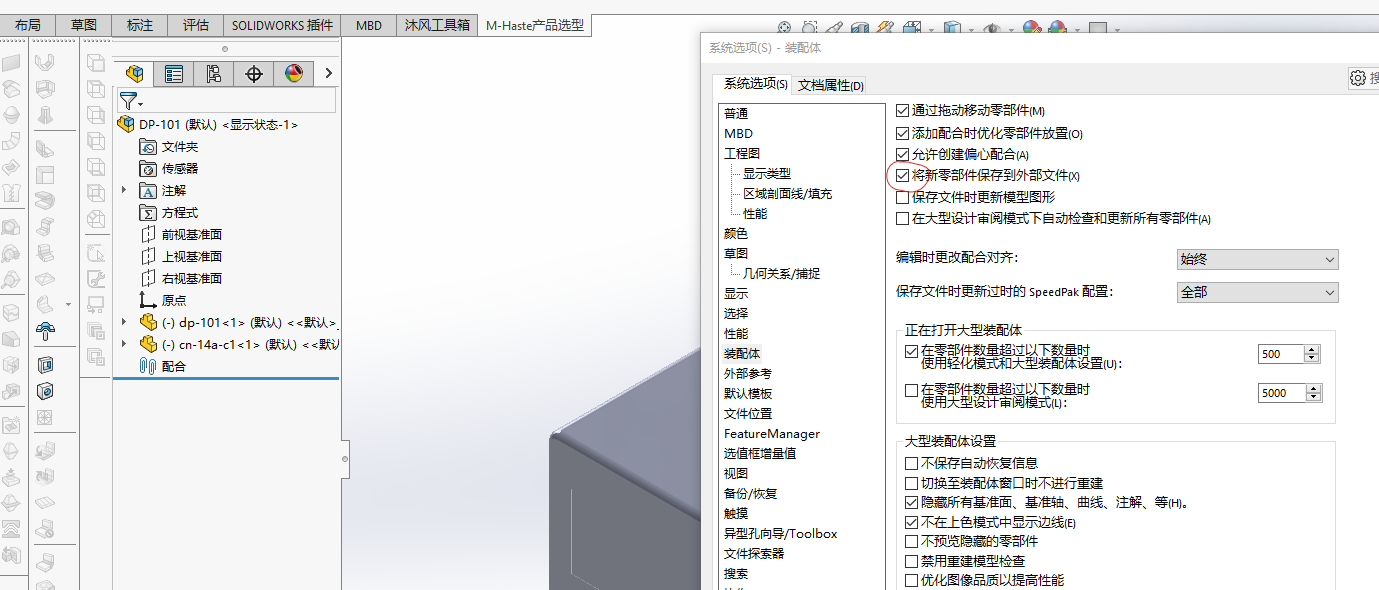Toggle 添加配合时优化零部件放置 checkbox

coord(903,133)
